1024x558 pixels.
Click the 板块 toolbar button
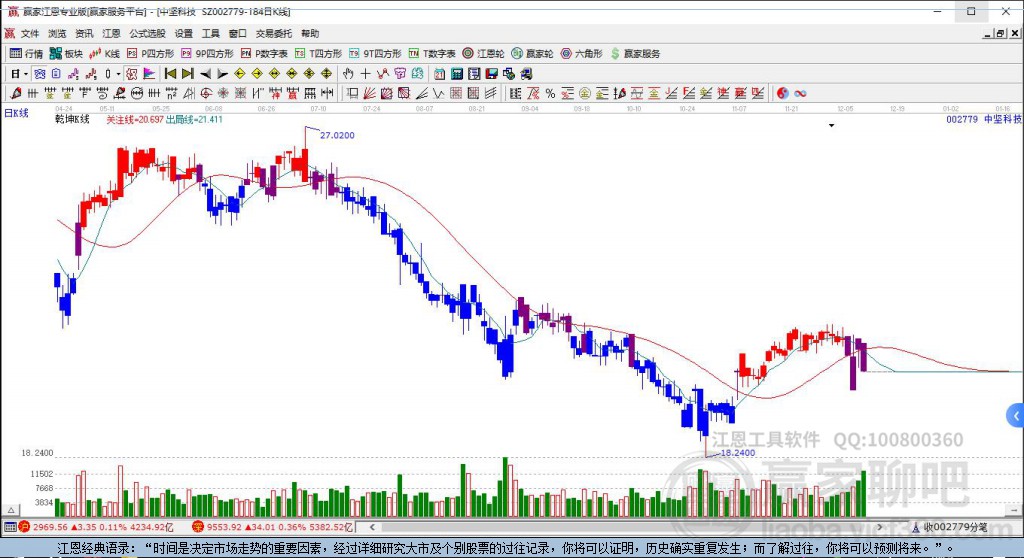click(x=66, y=54)
